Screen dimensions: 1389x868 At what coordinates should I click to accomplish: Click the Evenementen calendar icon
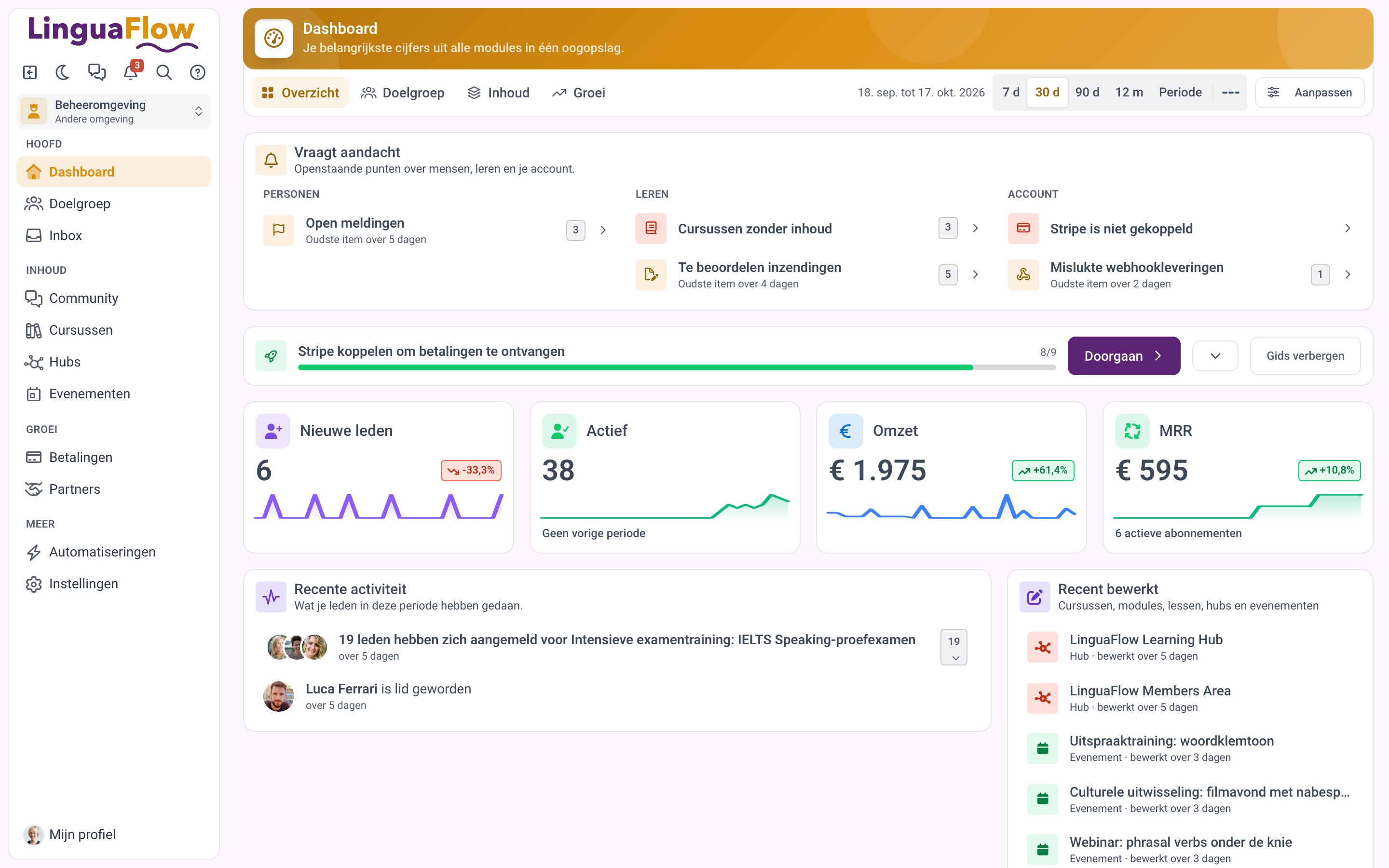point(34,394)
